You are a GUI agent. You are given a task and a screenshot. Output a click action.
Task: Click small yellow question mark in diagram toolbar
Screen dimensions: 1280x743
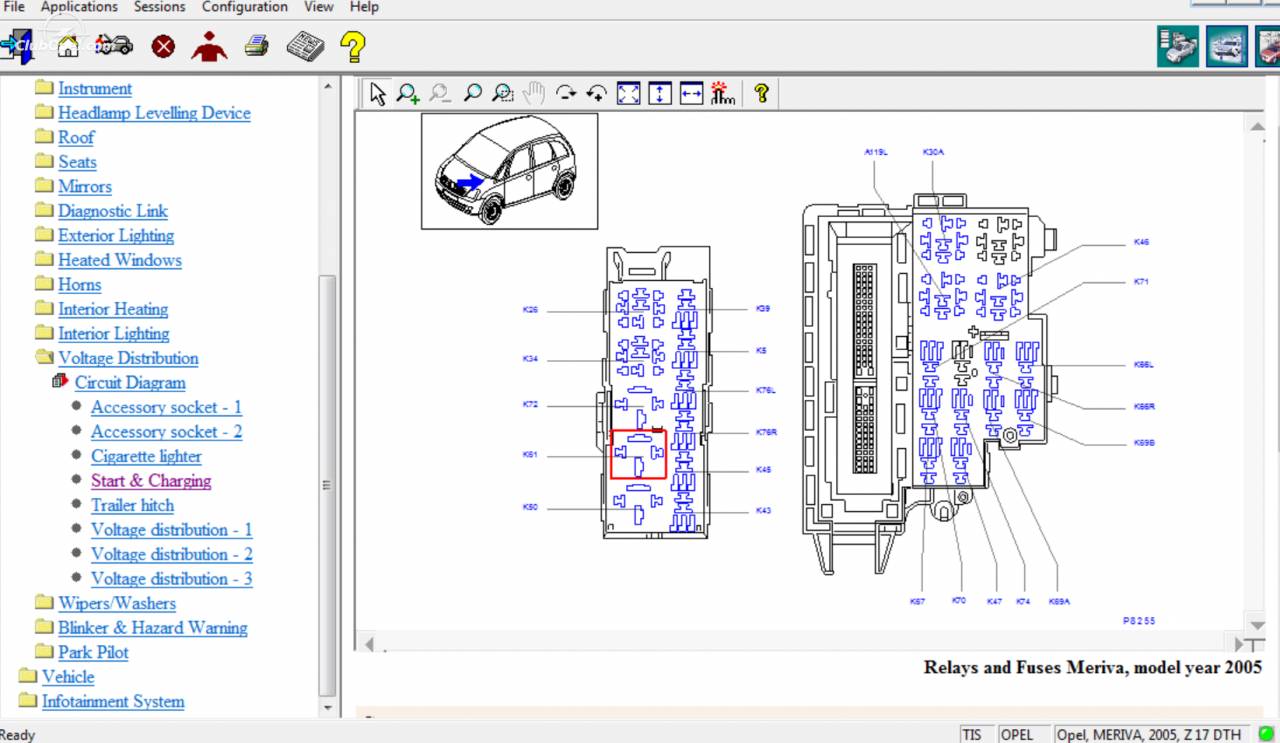coord(762,93)
